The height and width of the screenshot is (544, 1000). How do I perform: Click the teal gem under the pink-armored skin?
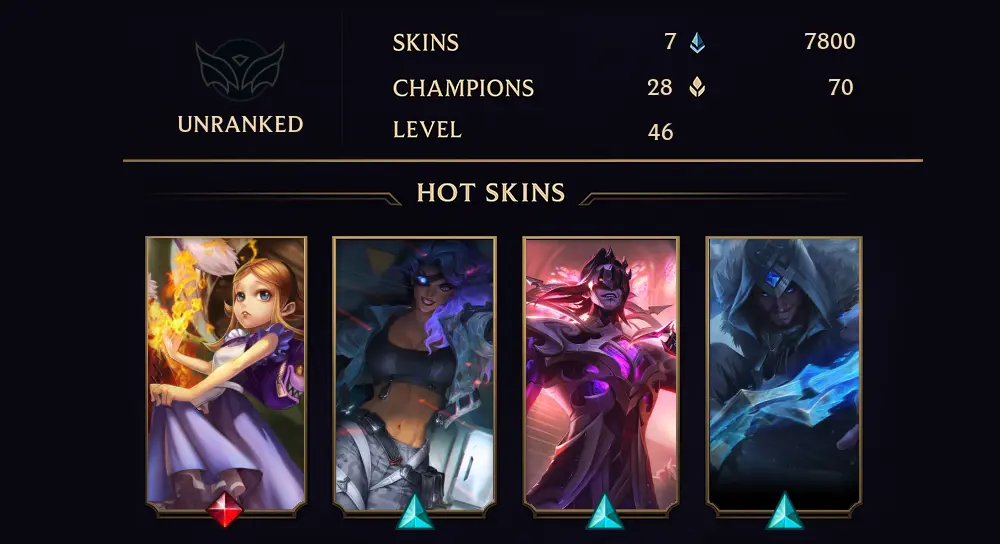[604, 512]
